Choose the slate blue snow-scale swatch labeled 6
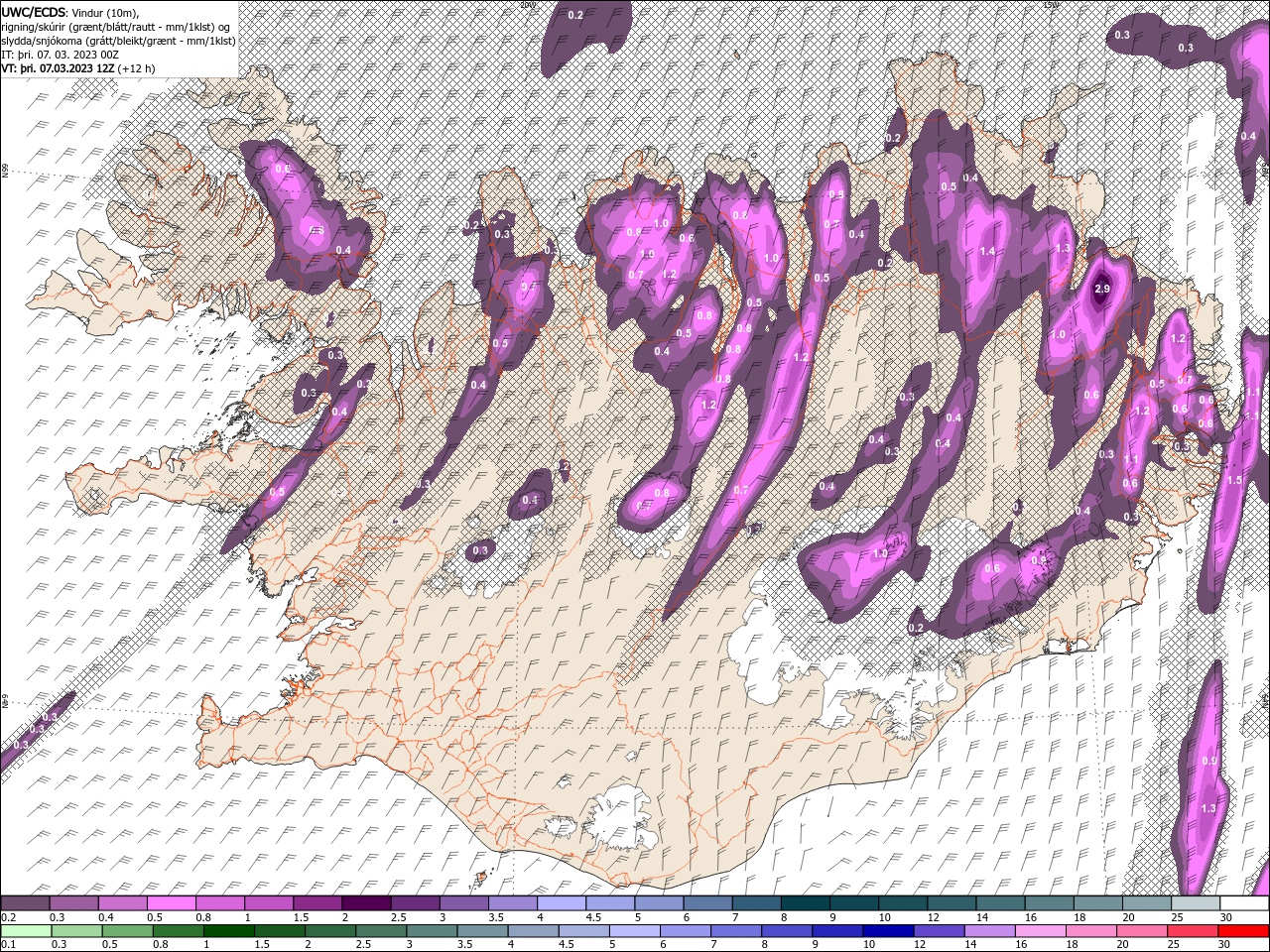This screenshot has height=952, width=1270. 708,902
